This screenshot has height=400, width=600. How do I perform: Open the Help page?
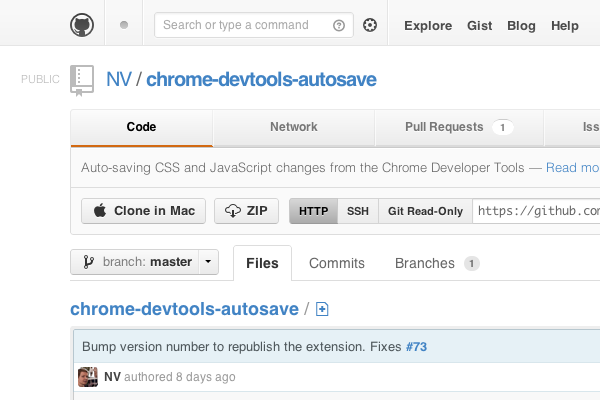tap(564, 26)
